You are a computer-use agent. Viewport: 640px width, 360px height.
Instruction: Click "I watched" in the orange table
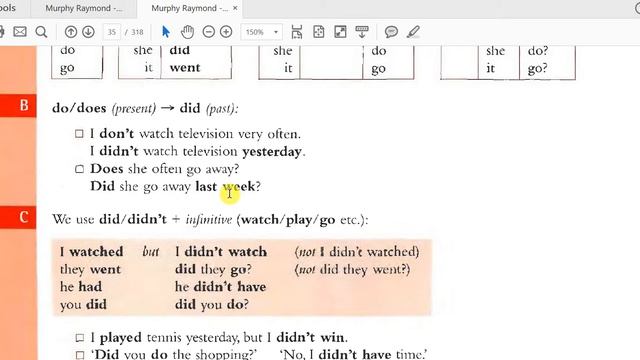(91, 251)
